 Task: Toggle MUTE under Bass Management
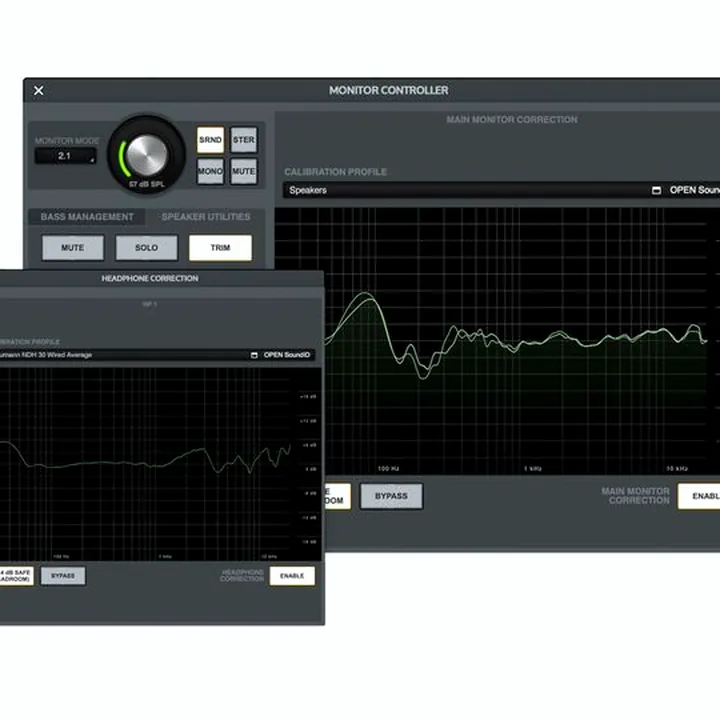(73, 248)
